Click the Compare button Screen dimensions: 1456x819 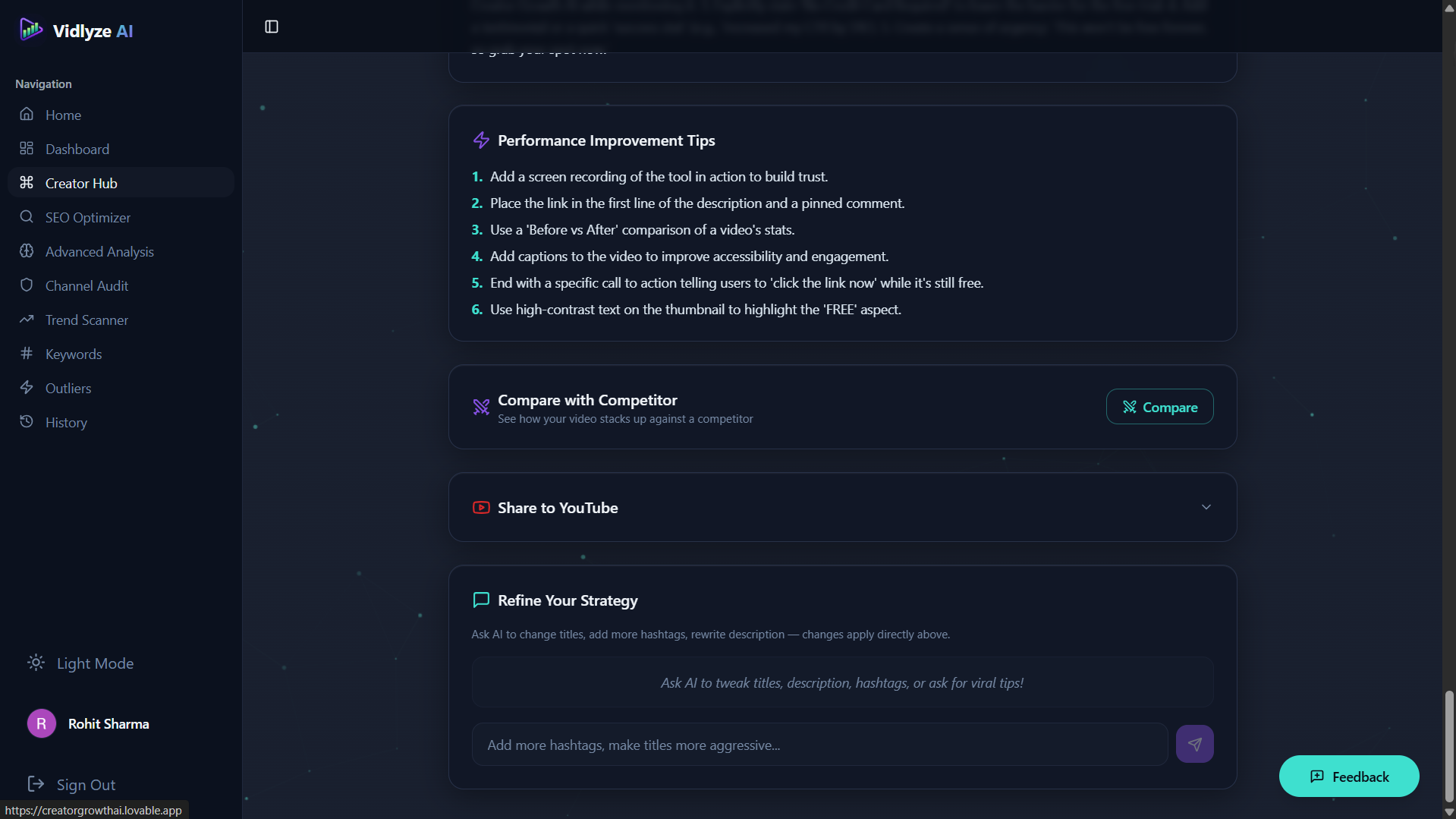click(x=1159, y=406)
